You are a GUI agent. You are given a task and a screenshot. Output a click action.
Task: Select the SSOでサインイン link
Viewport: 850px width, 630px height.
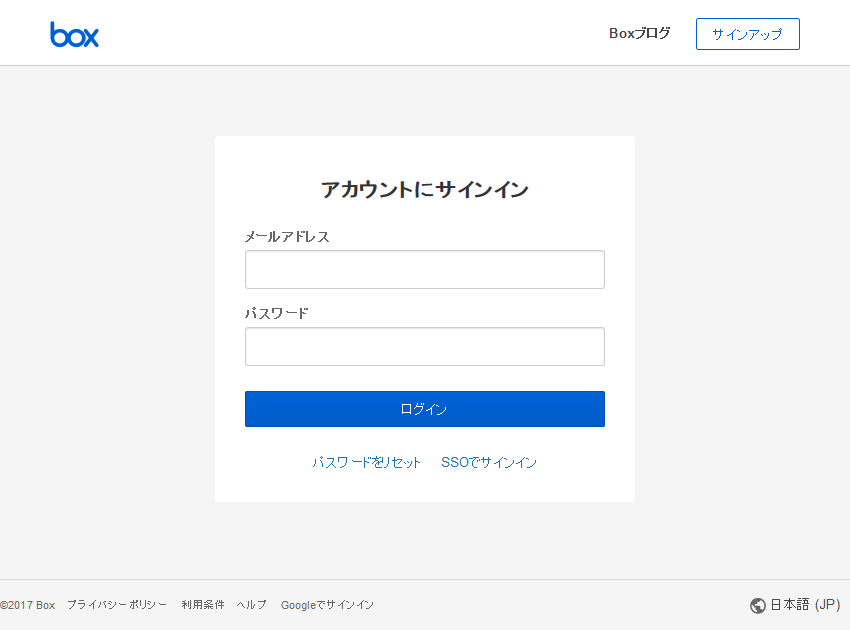point(488,462)
